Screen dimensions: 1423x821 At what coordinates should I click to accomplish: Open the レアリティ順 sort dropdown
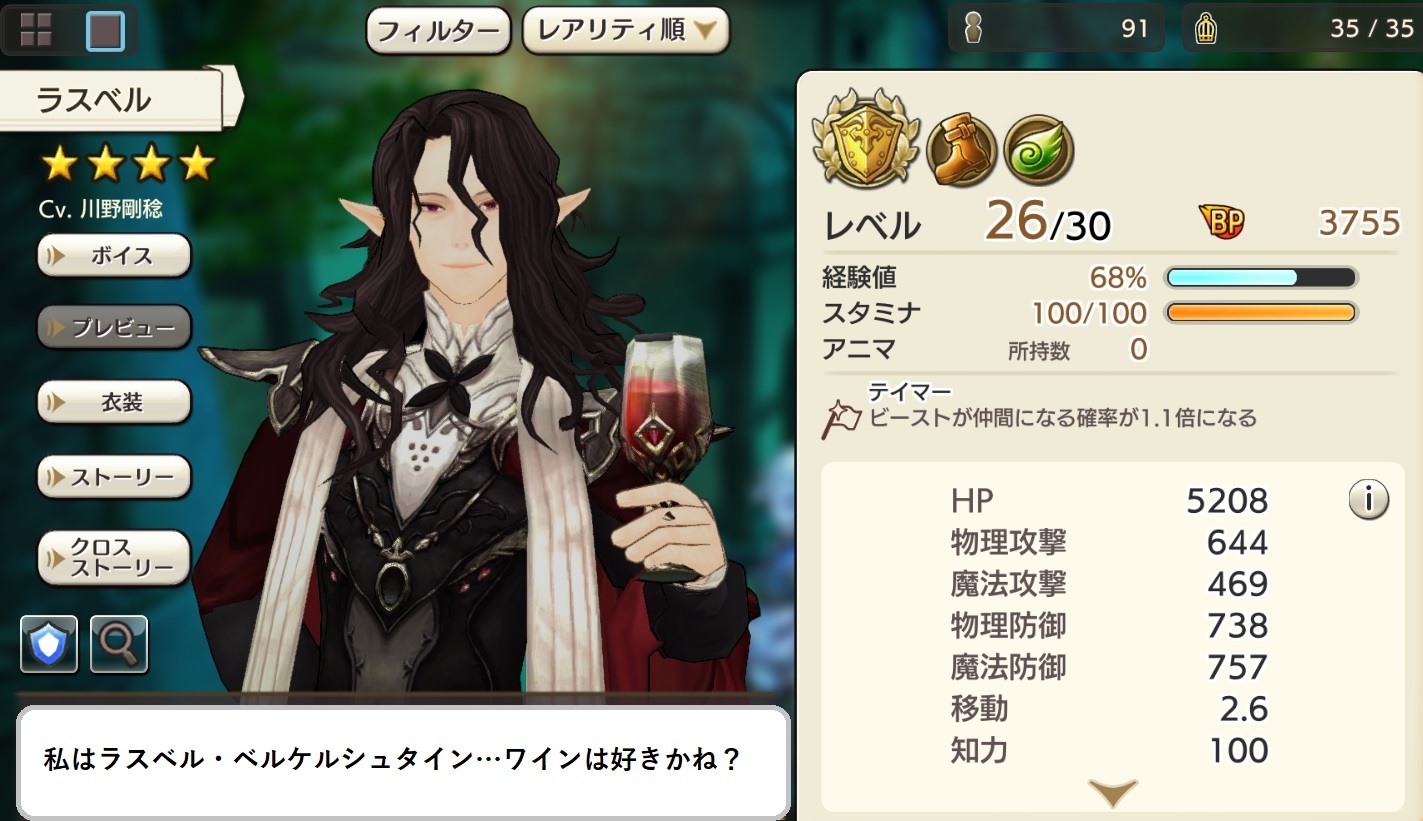click(x=626, y=31)
